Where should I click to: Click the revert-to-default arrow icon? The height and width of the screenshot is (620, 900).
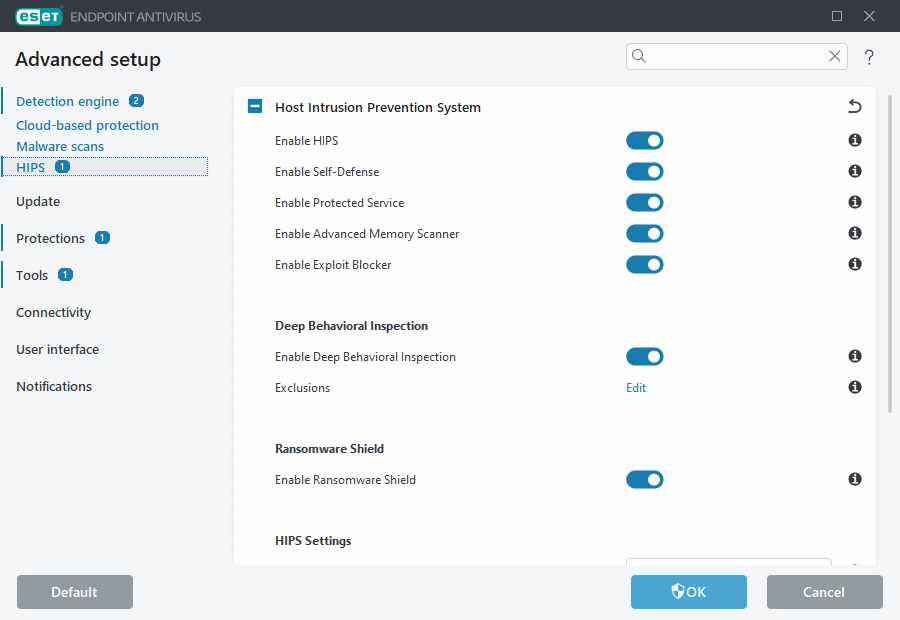[854, 105]
